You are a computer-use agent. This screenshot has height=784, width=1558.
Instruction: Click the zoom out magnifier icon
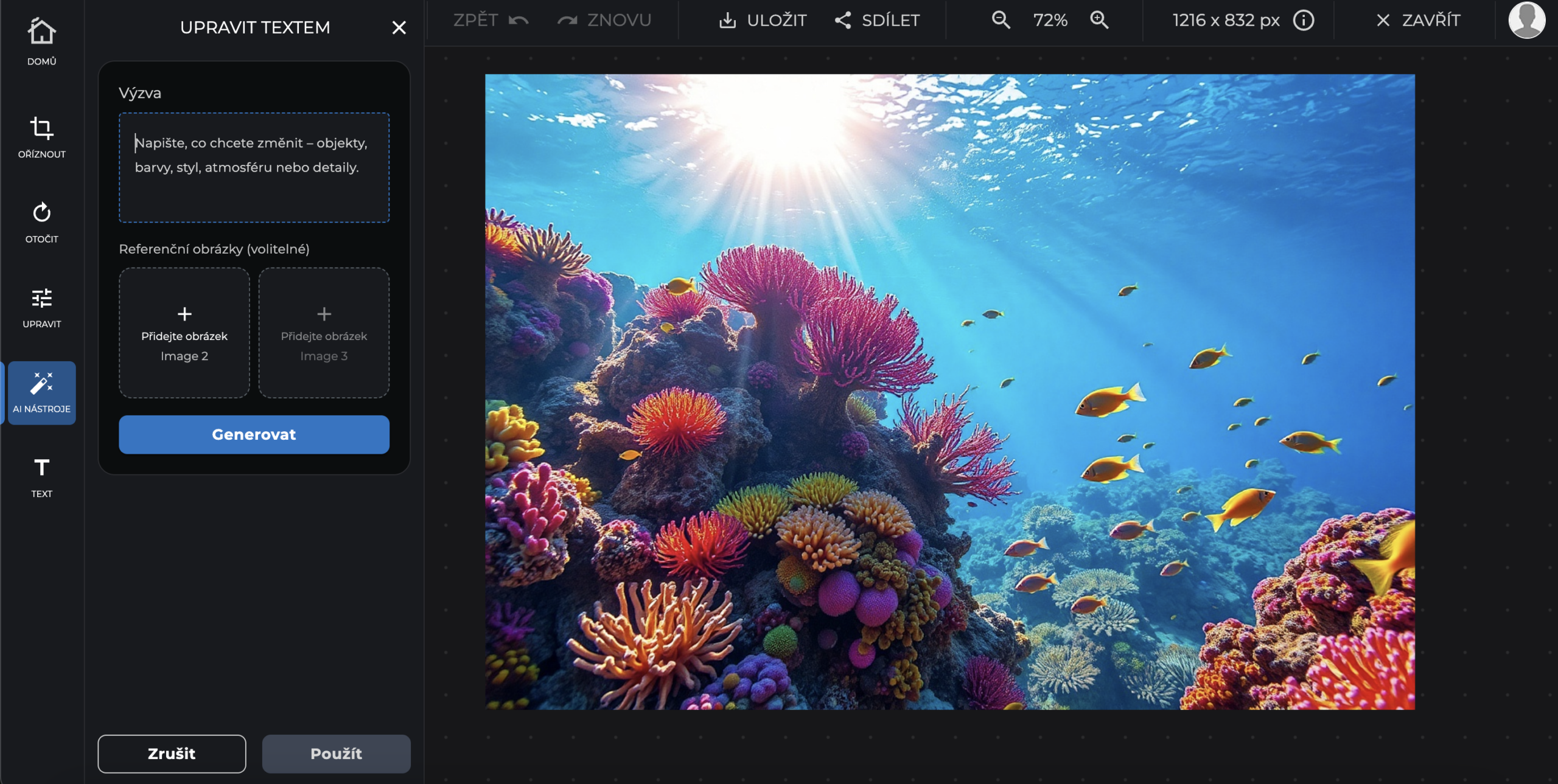click(x=1001, y=20)
